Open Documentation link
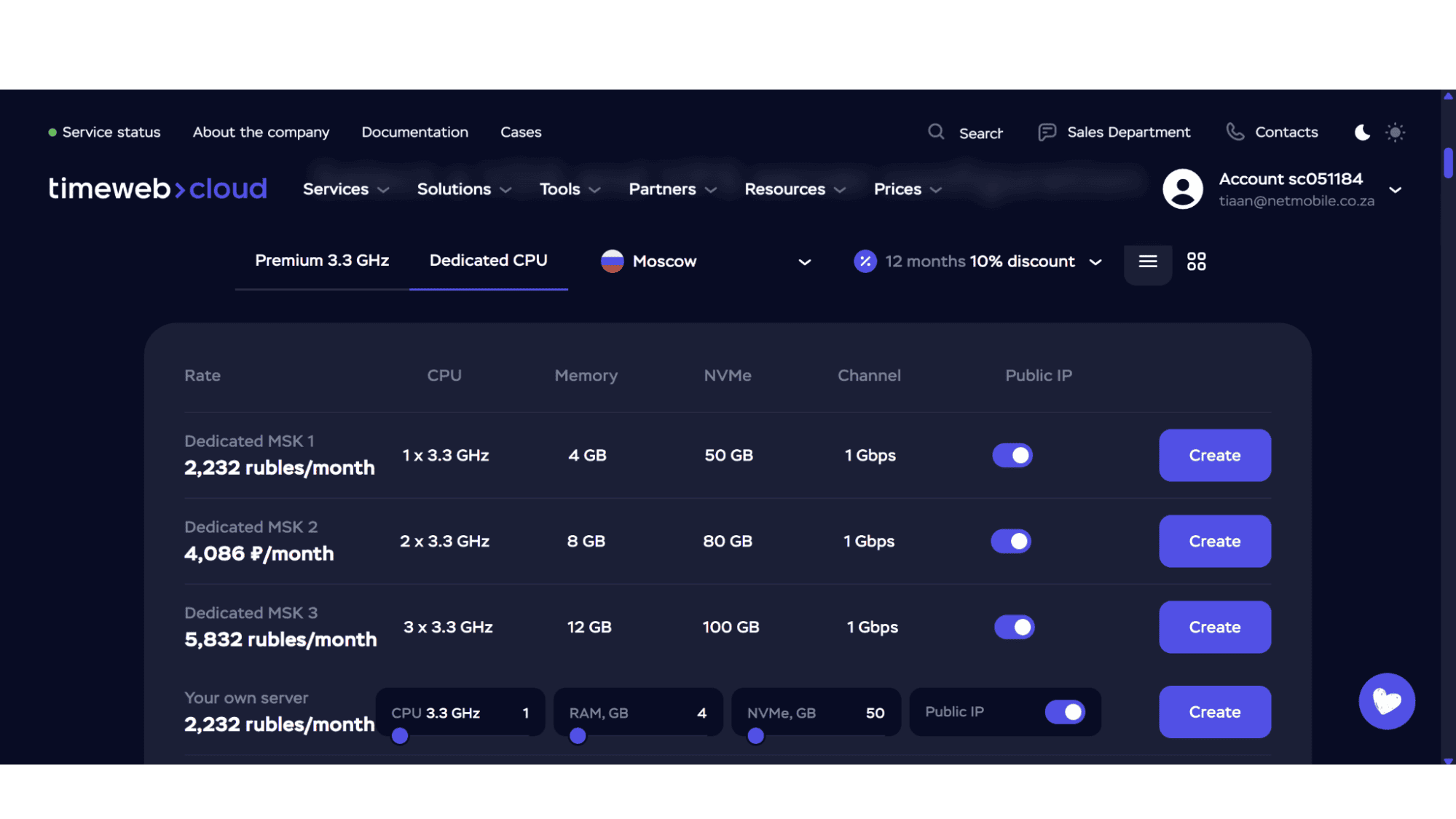 click(414, 132)
